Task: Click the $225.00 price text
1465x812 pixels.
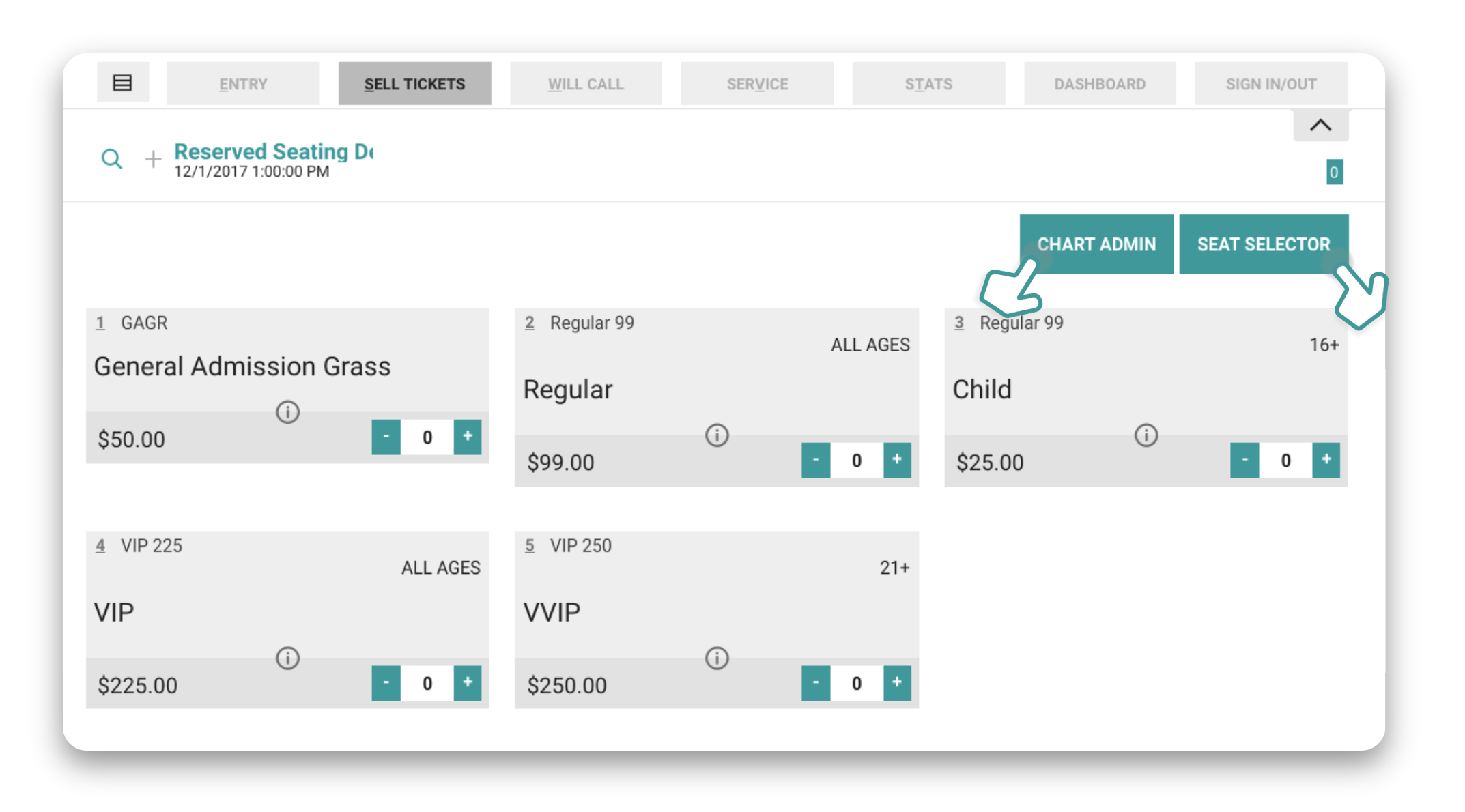Action: (137, 685)
